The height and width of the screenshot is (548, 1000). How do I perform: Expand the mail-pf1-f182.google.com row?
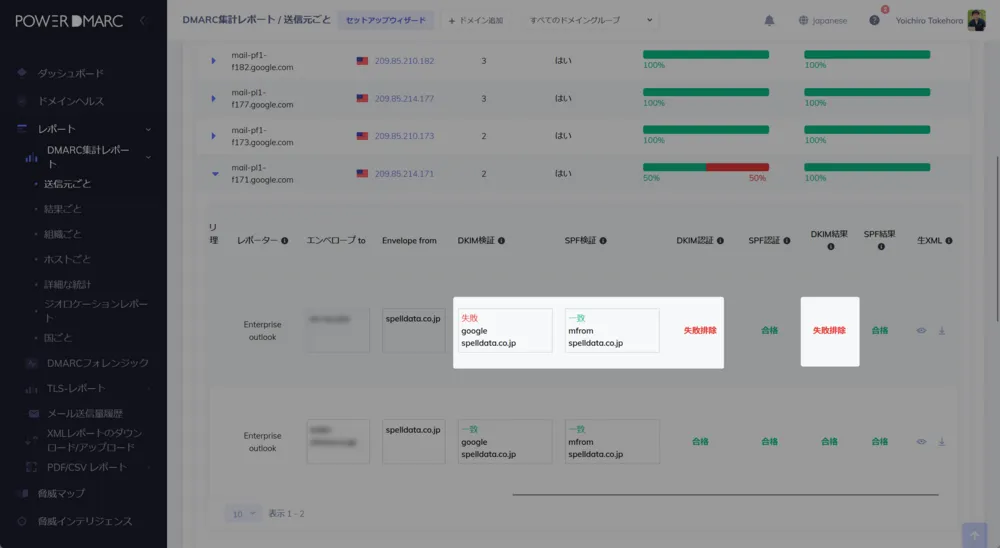point(213,61)
